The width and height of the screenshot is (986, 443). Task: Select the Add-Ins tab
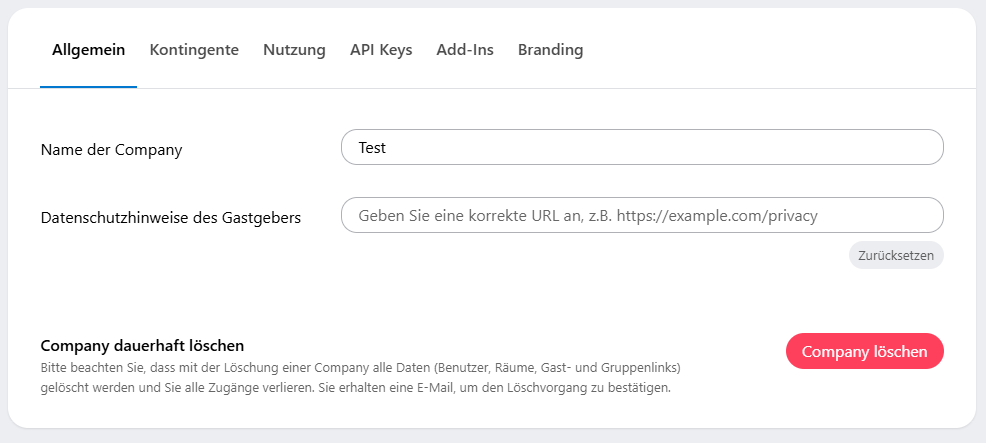point(465,50)
